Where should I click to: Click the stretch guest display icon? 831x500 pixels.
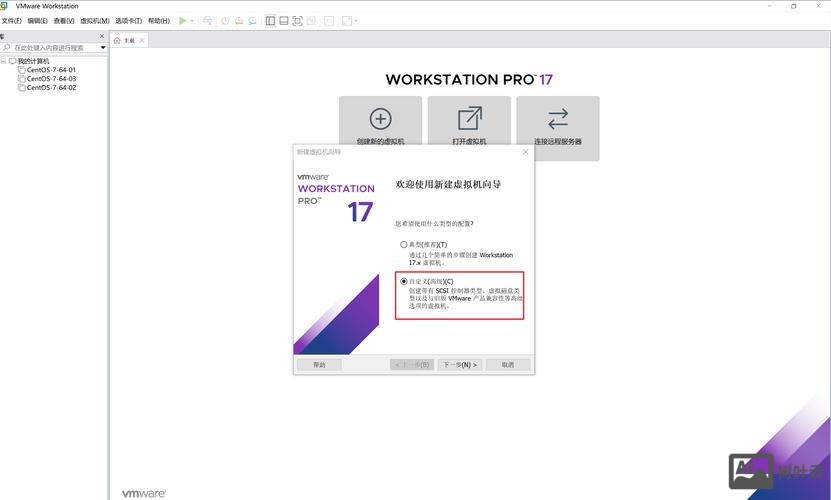pyautogui.click(x=347, y=21)
